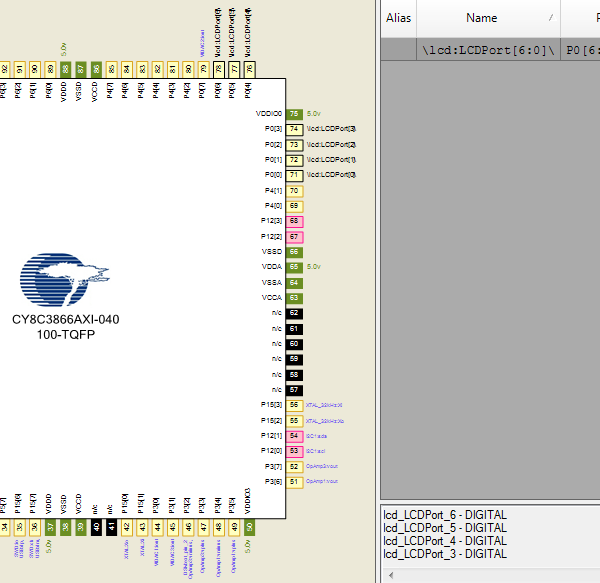
Task: Select pin 52 P3[7] OpAmp vout
Action: [x=294, y=467]
